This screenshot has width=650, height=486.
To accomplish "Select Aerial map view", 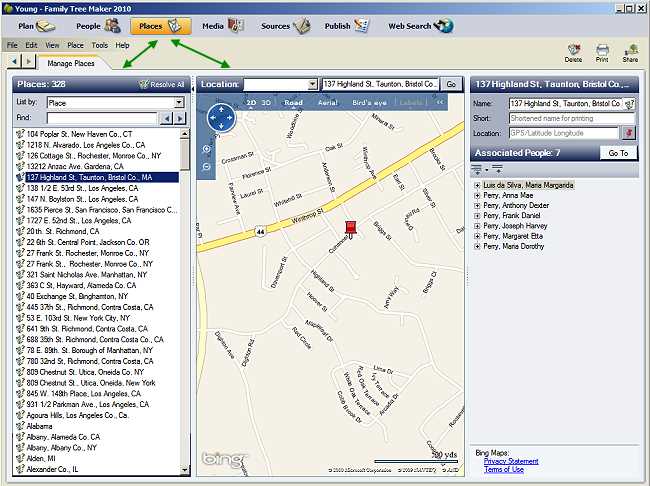I will point(327,102).
